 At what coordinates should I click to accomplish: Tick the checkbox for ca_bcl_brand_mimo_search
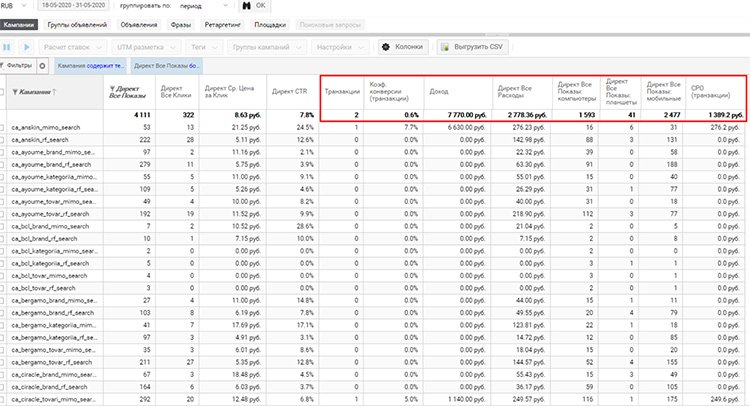2,226
